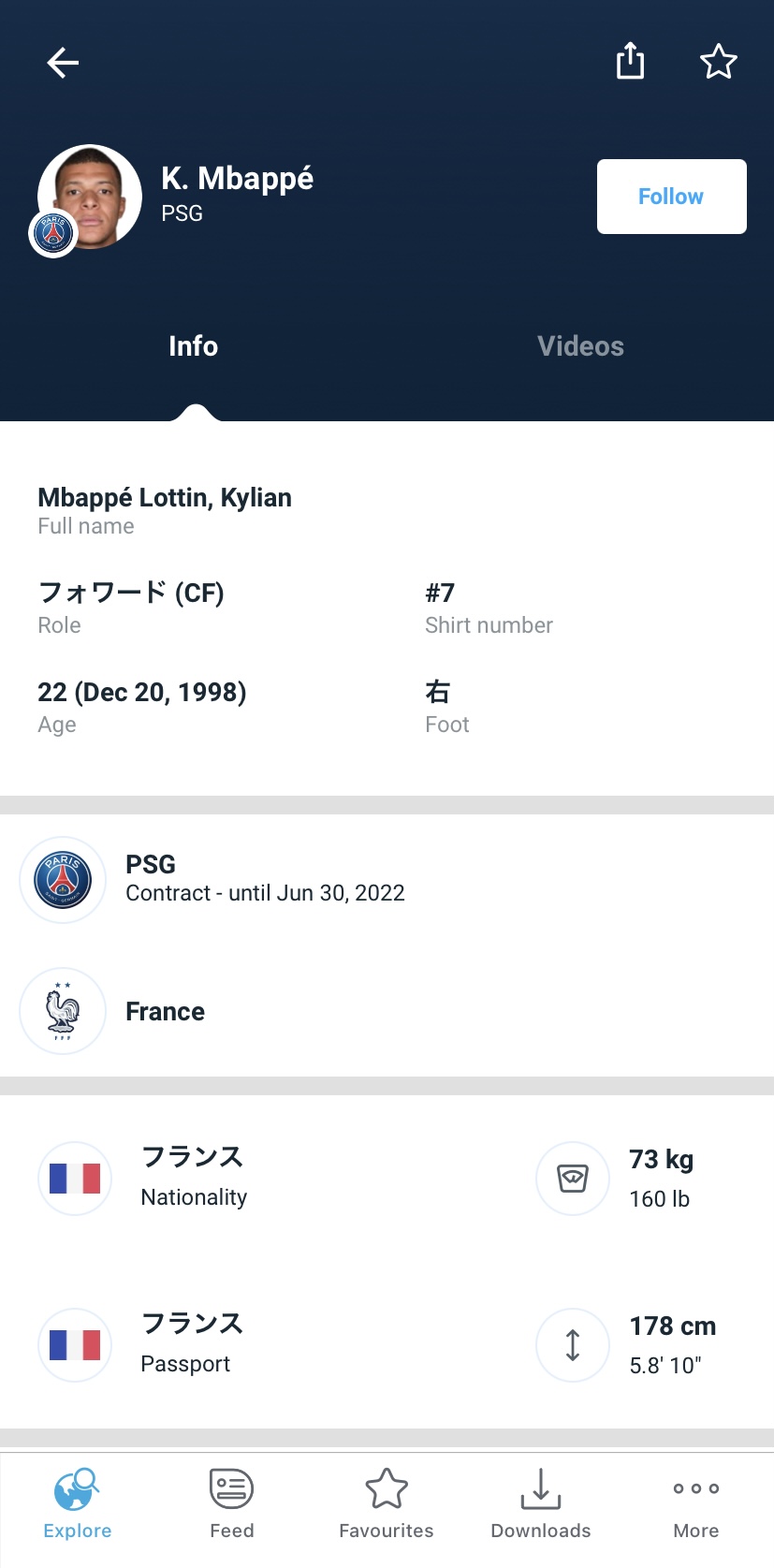Go to Feed in bottom navigation
Viewport: 774px width, 1568px height.
click(x=232, y=1503)
